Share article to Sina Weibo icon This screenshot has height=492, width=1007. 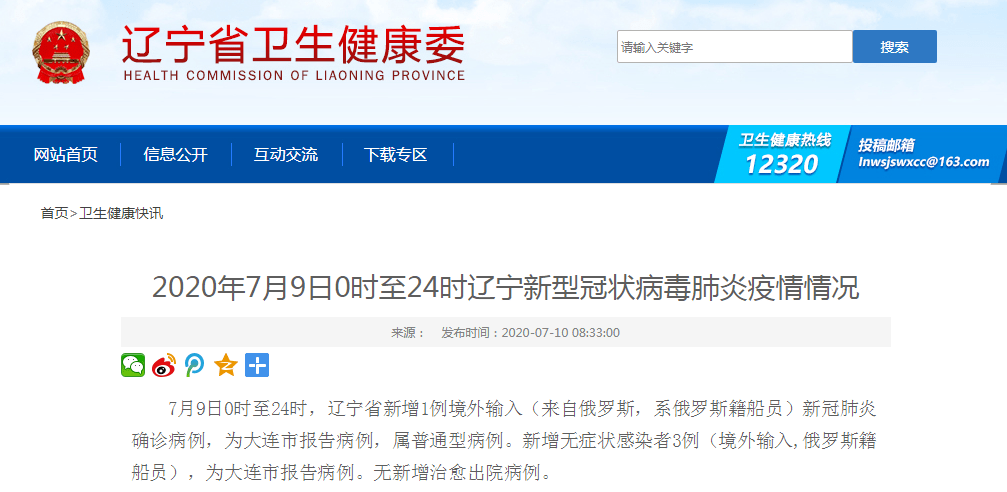coord(164,365)
